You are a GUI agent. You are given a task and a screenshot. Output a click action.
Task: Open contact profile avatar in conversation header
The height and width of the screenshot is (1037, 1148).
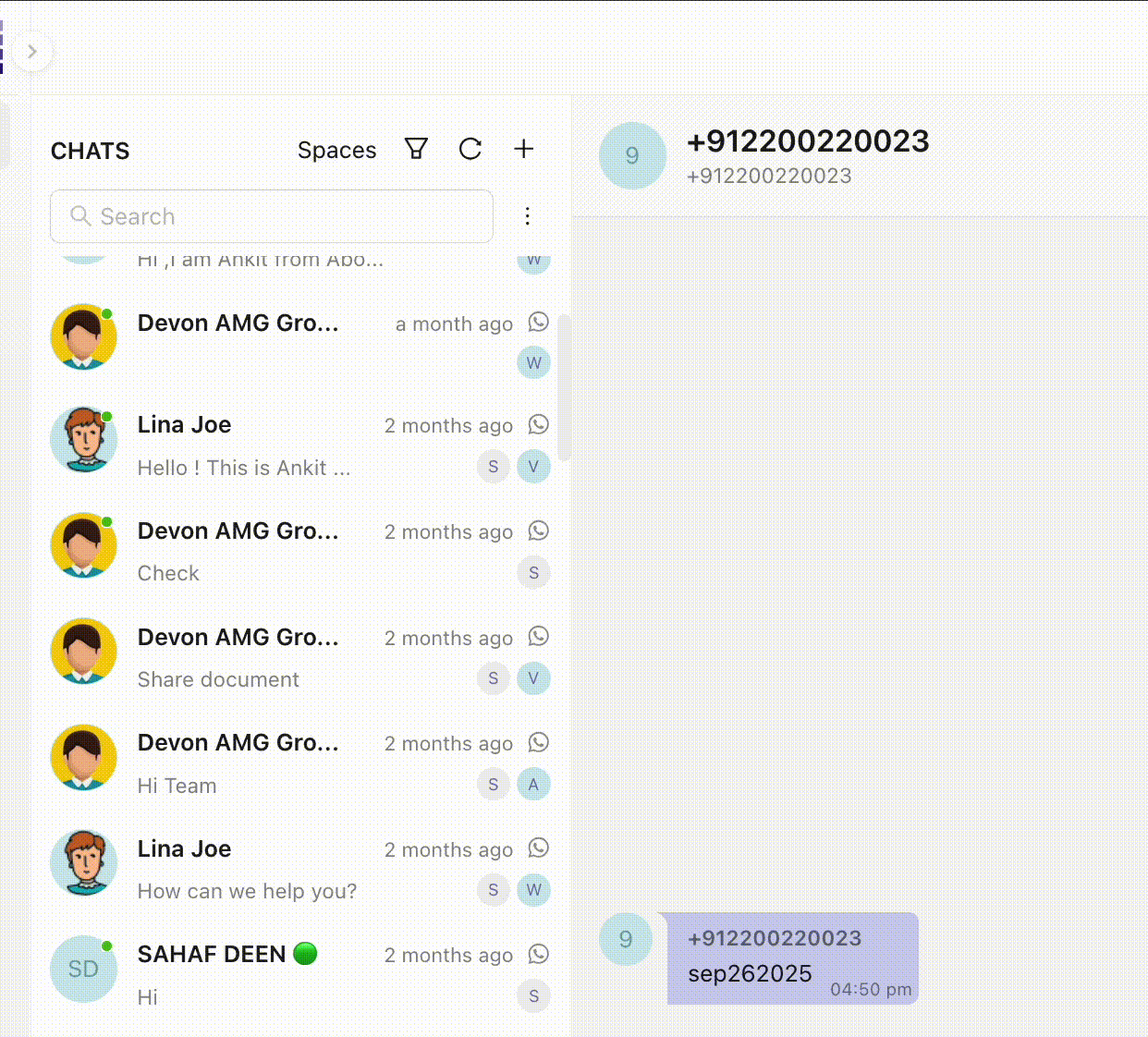[632, 155]
